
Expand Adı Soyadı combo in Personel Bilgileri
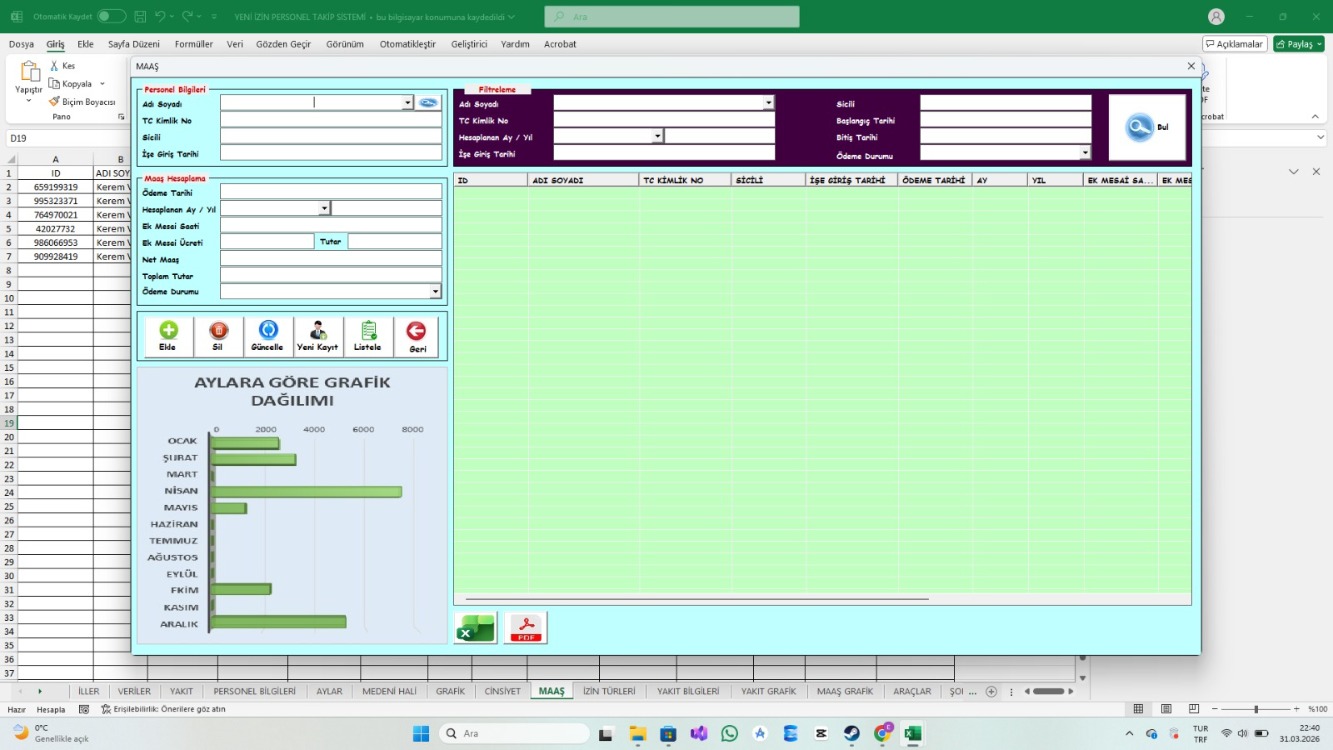(x=407, y=103)
